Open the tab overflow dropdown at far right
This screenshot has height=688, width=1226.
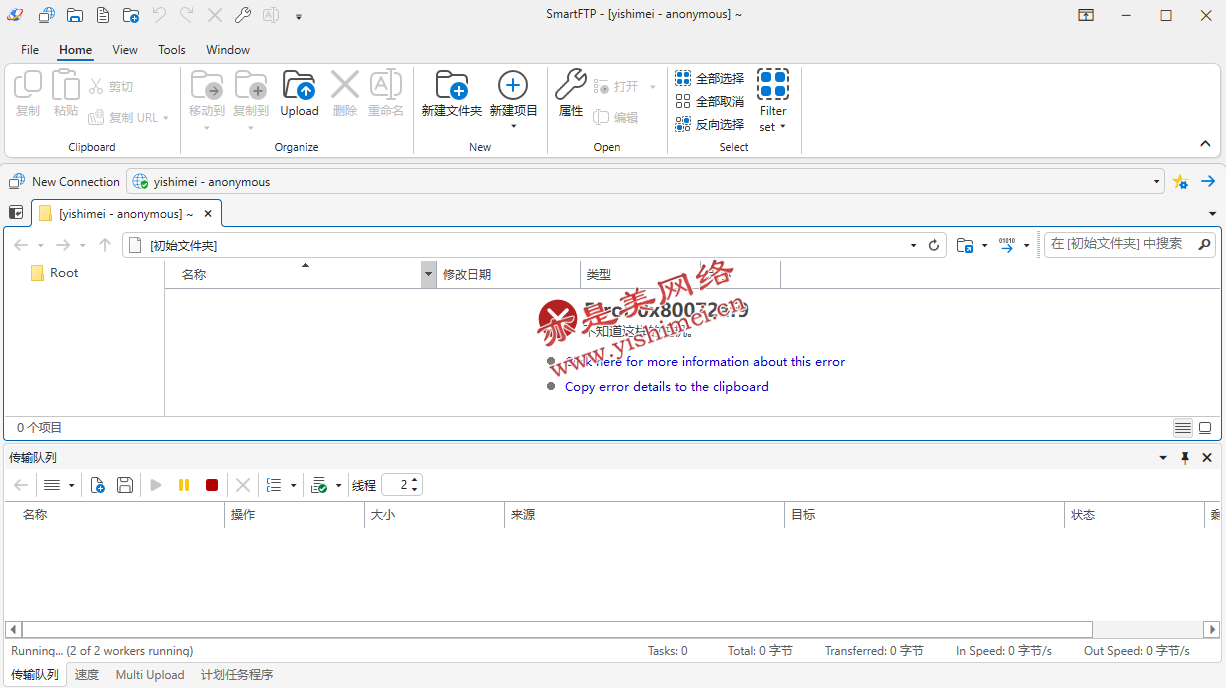tap(1212, 214)
